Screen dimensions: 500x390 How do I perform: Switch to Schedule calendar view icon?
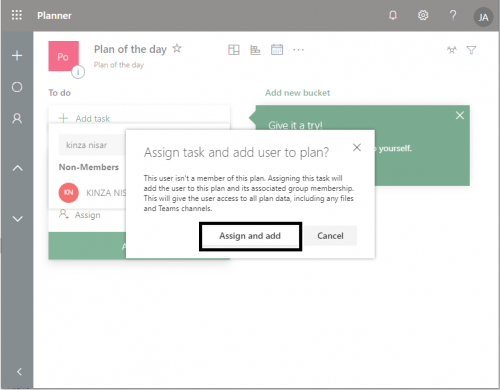(277, 50)
